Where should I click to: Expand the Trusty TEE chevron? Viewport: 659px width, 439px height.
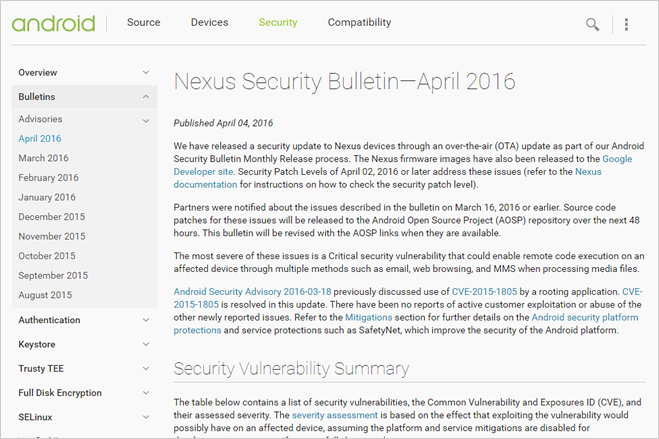146,369
